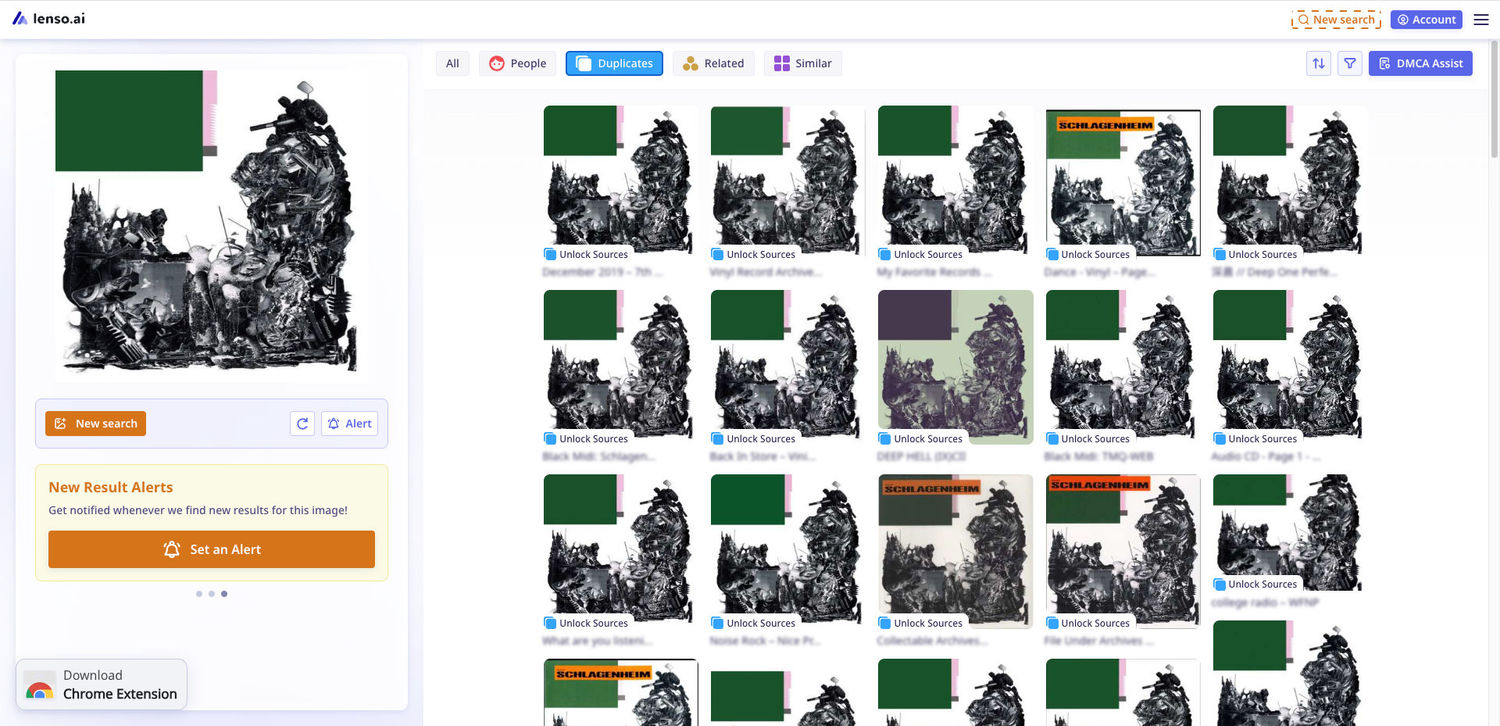Click the "What are you listeni..." caption

click(x=597, y=640)
